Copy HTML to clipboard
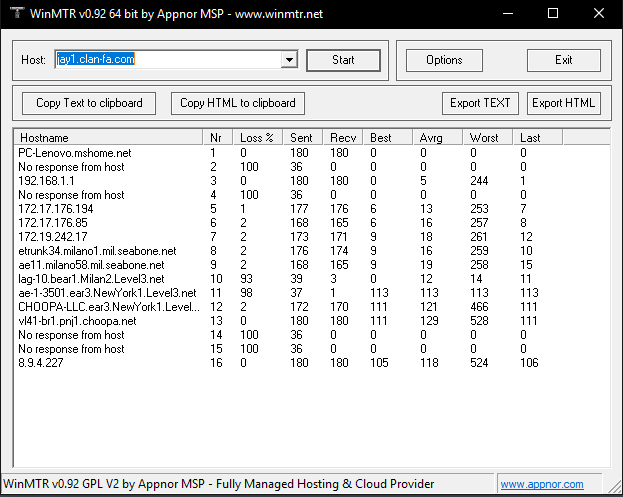623x497 pixels. (x=238, y=103)
